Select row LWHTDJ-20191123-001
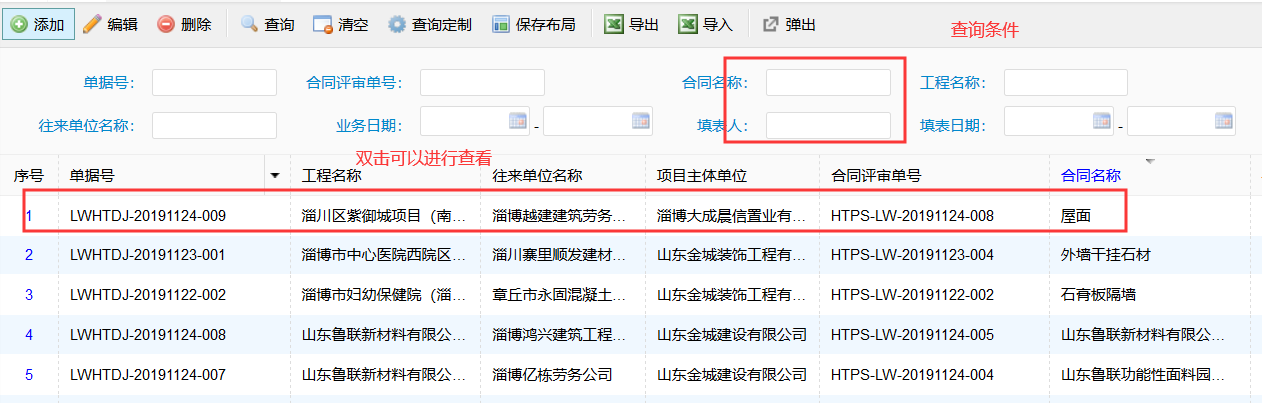This screenshot has height=403, width=1262. tap(630, 255)
